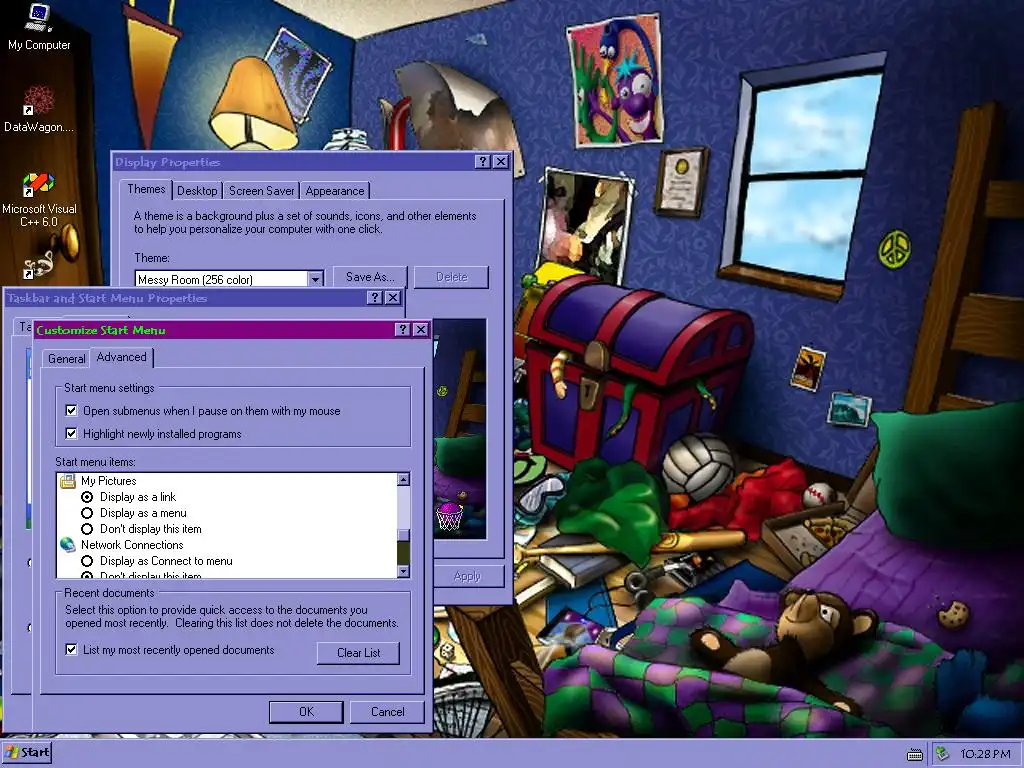Toggle Open submenus when I pause checkbox

click(71, 411)
